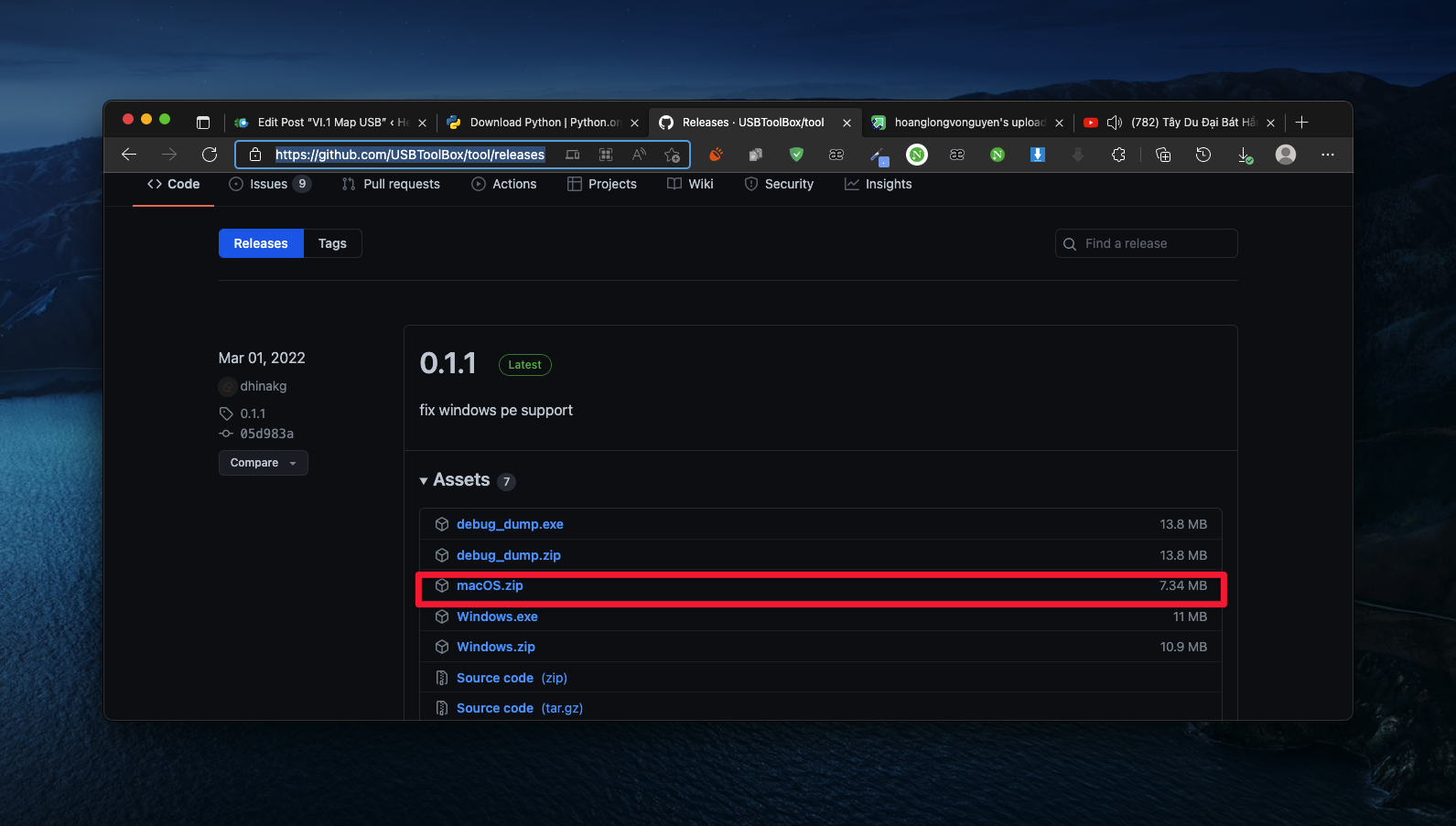Click the green shield extension icon
Image resolution: width=1456 pixels, height=826 pixels.
[796, 155]
